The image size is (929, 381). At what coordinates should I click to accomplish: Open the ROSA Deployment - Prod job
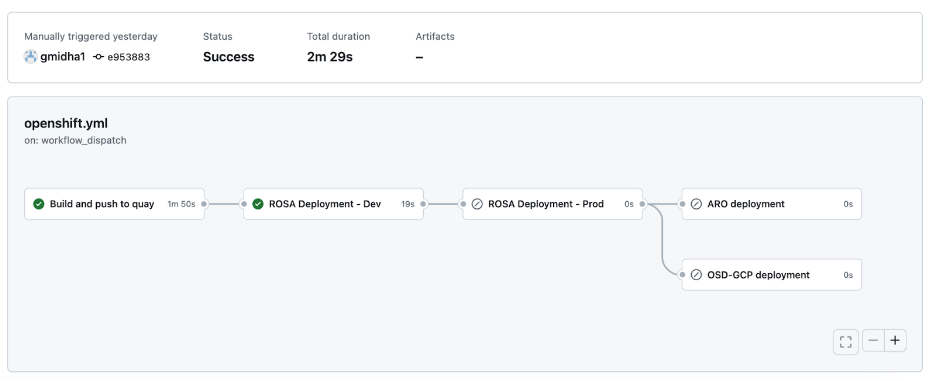[553, 204]
